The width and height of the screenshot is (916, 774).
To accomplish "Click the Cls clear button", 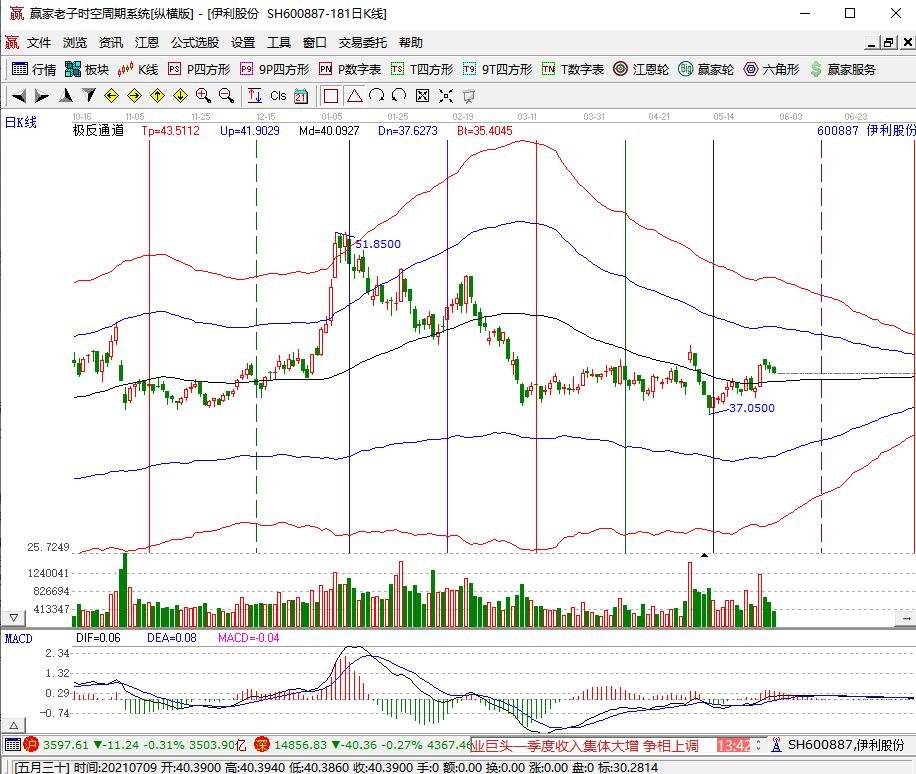I will coord(278,96).
